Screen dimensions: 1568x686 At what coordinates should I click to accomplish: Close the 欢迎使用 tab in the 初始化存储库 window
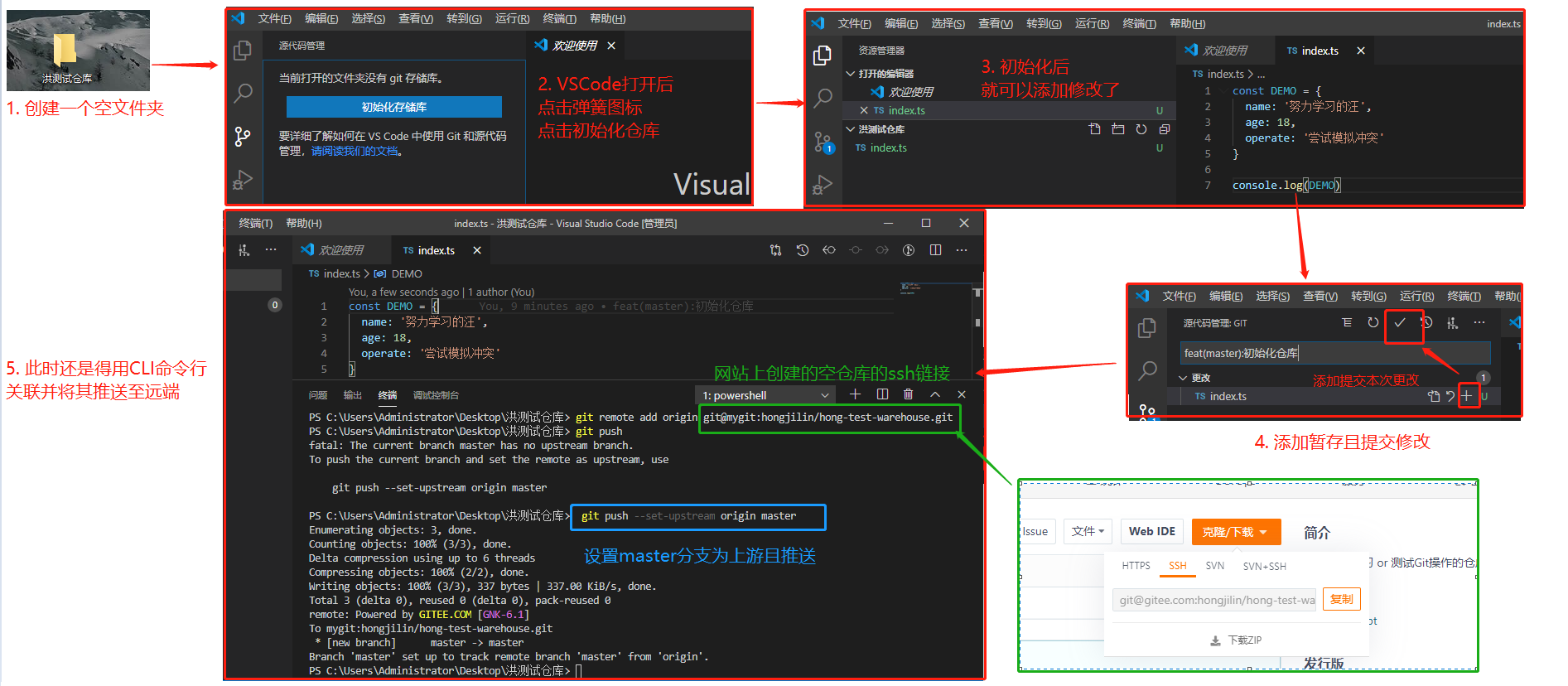tap(611, 46)
